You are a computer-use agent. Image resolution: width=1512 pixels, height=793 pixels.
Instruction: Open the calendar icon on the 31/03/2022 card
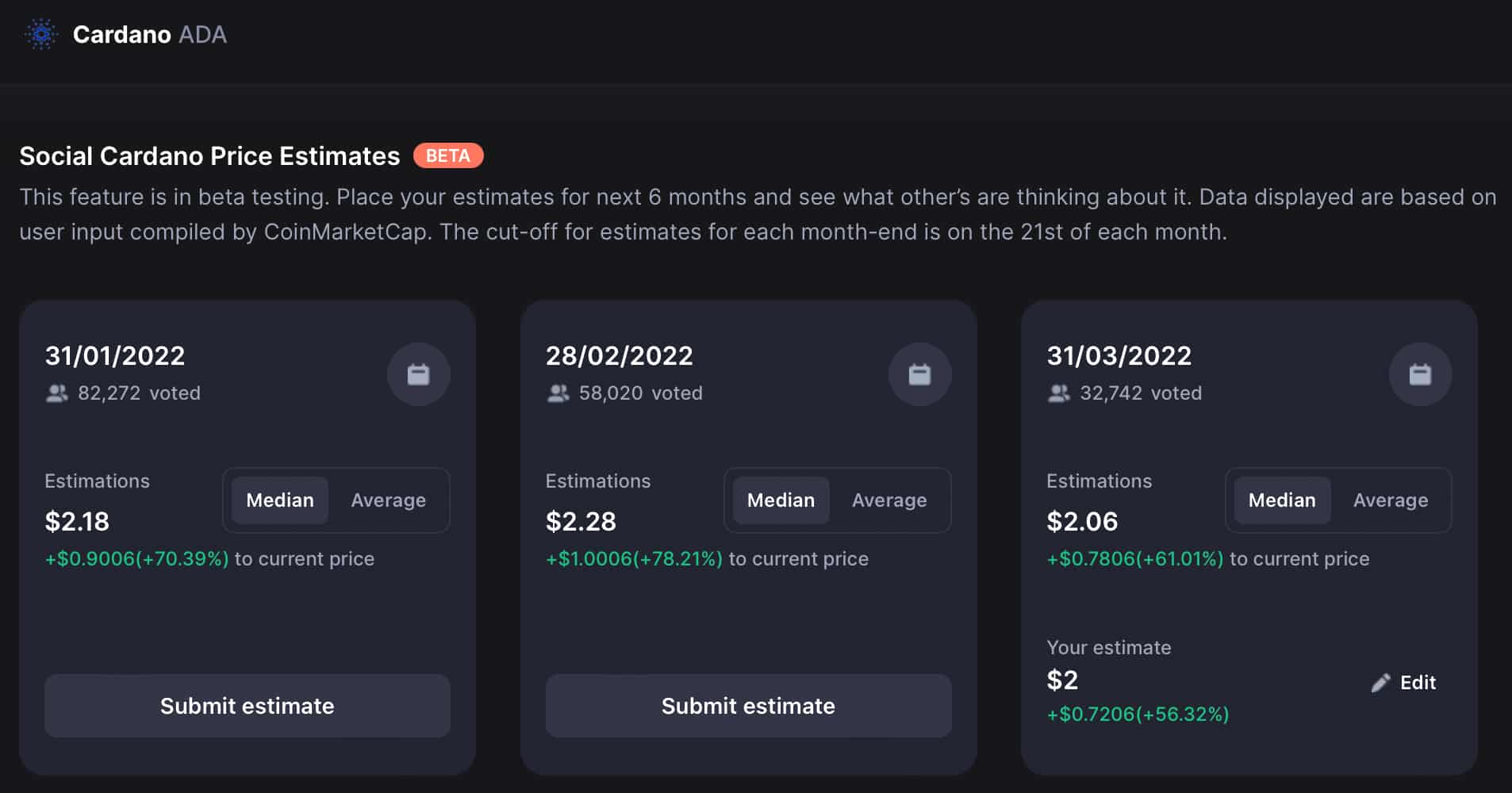[x=1420, y=374]
